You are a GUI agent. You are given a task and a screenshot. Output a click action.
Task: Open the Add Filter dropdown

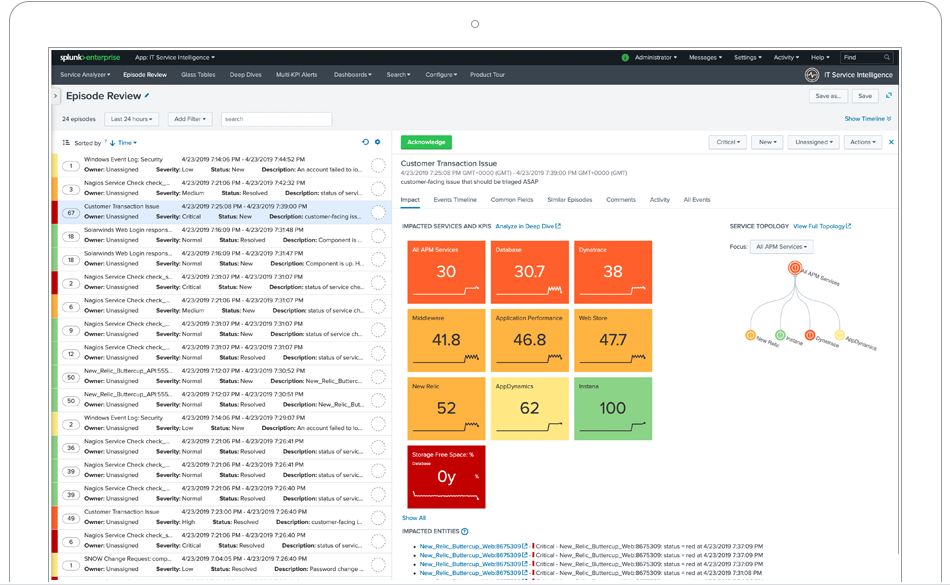(x=190, y=119)
